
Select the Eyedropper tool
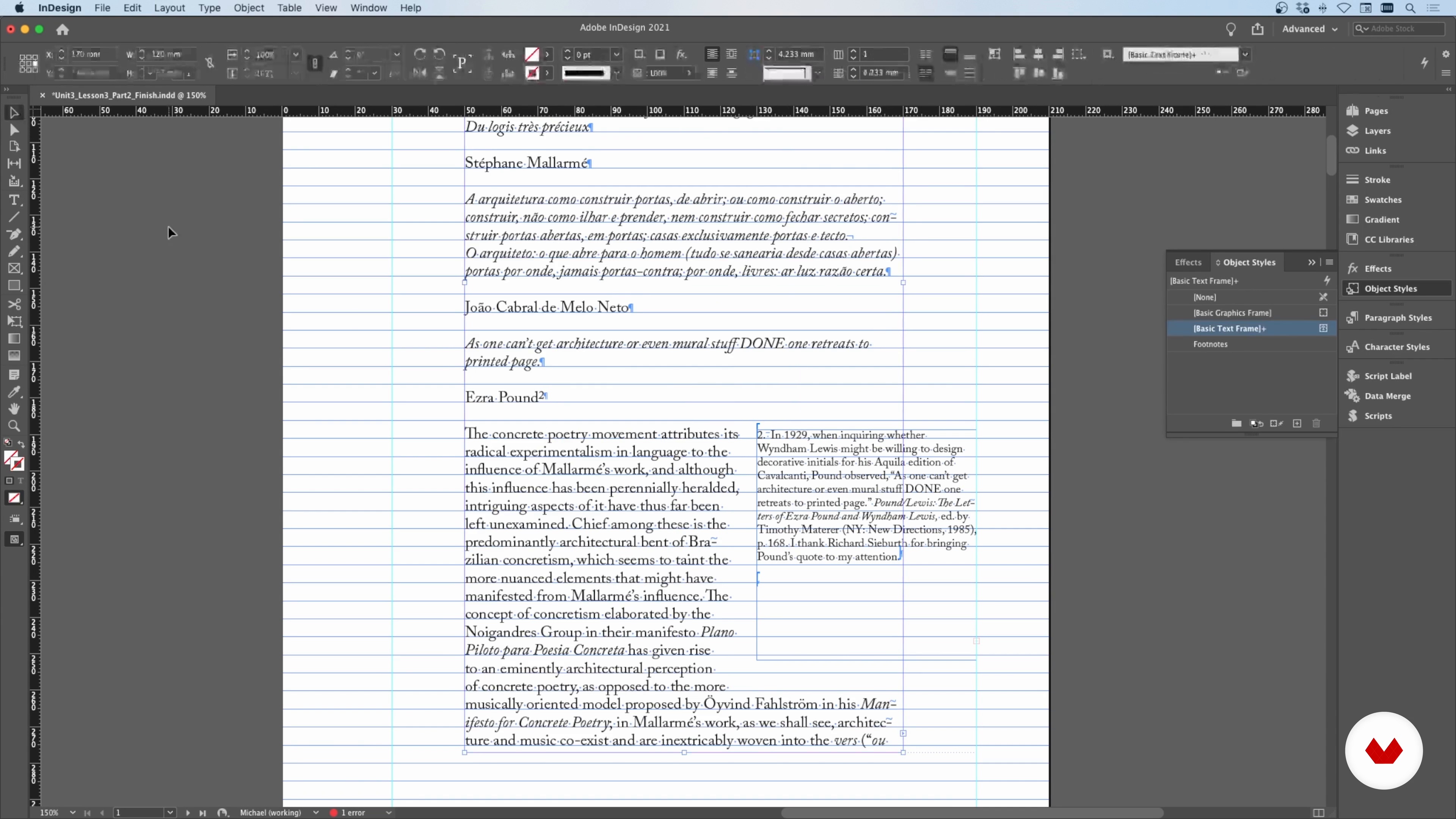pos(14,392)
